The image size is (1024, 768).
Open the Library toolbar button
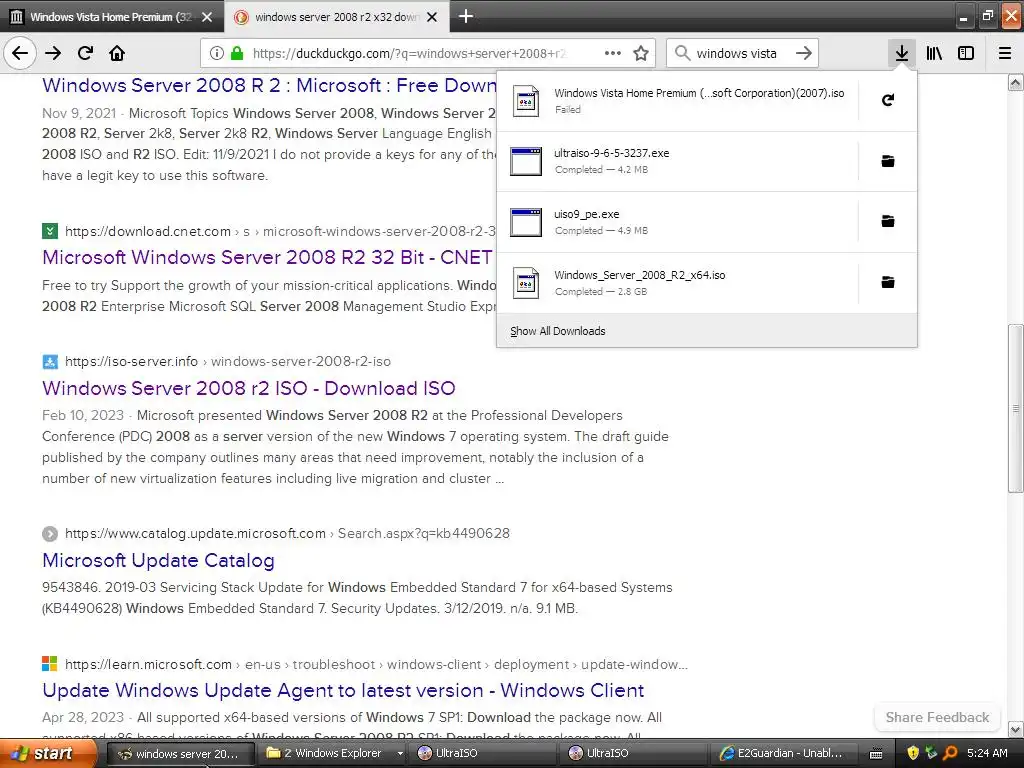point(934,53)
